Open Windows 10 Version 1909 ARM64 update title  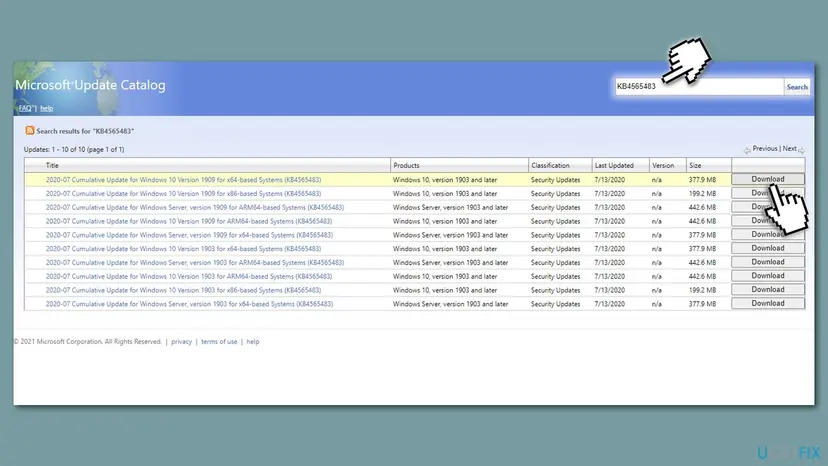pyautogui.click(x=189, y=221)
